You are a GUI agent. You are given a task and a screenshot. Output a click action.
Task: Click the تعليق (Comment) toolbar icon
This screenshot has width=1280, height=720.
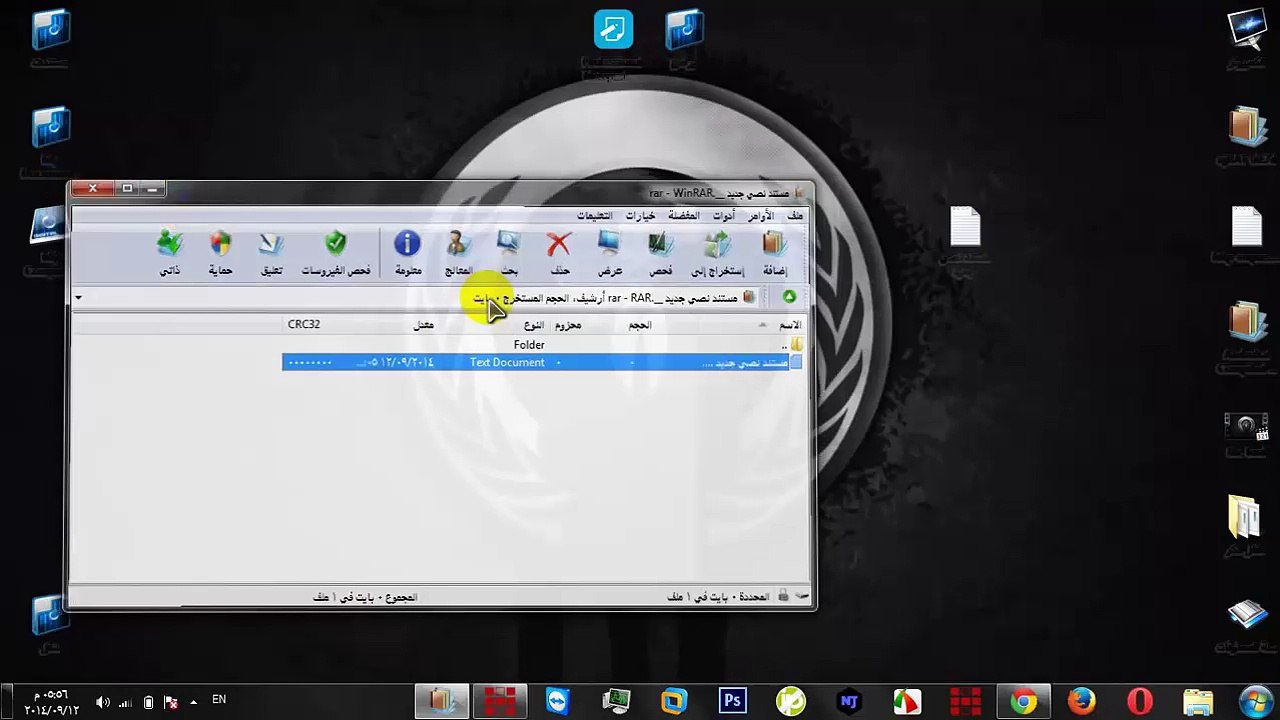(x=271, y=253)
